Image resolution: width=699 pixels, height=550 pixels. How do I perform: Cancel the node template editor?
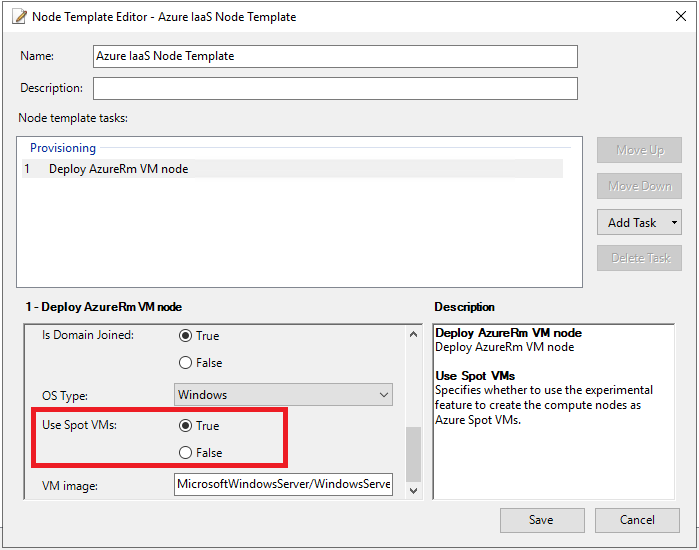pos(637,520)
